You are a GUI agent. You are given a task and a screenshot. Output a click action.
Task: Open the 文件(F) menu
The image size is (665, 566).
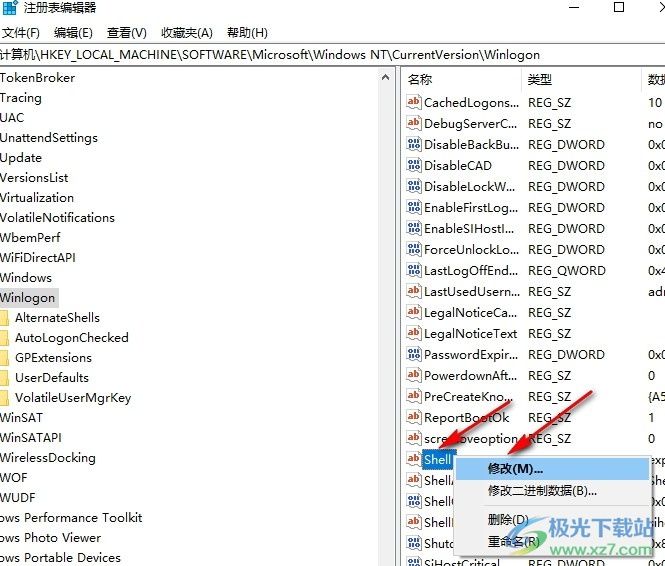pyautogui.click(x=20, y=33)
